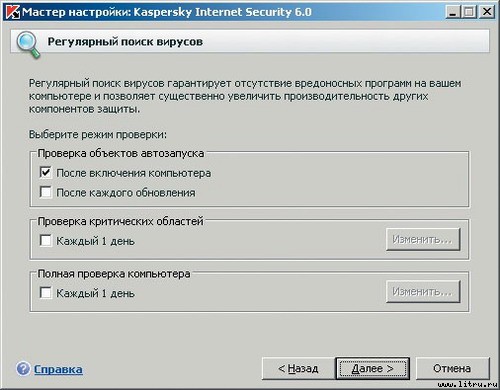Open the Справка help link
The image size is (500, 390).
click(58, 369)
